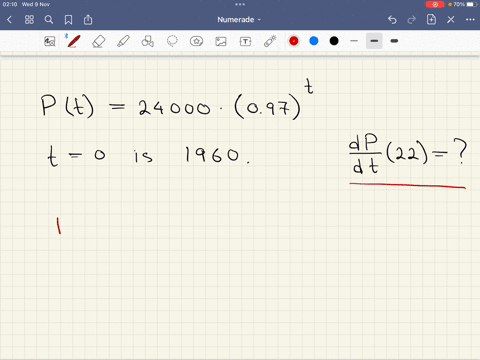Open the more options ellipsis menu
480x360 pixels.
[470, 20]
